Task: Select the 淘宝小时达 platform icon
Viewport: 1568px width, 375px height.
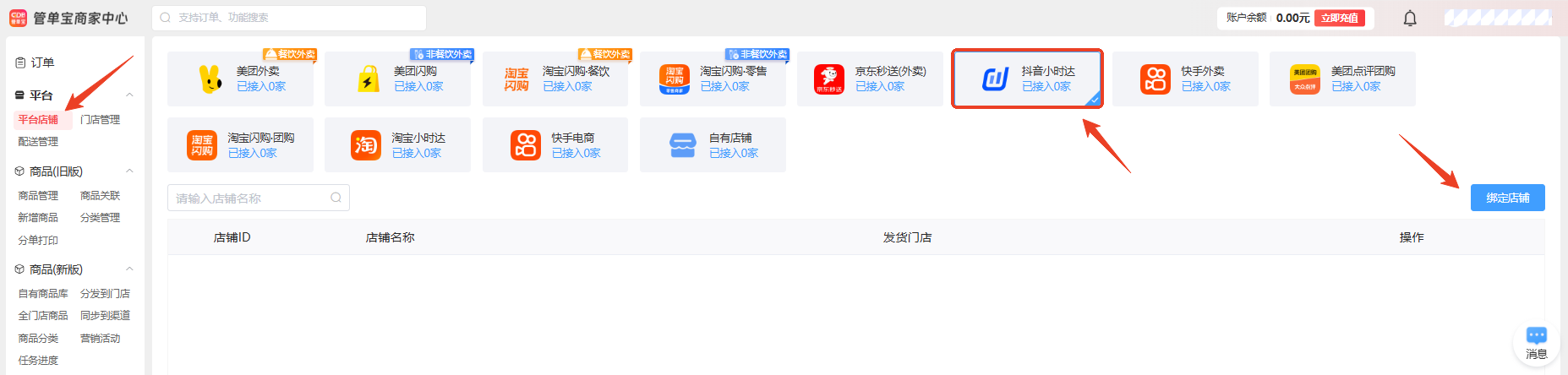Action: tap(366, 145)
